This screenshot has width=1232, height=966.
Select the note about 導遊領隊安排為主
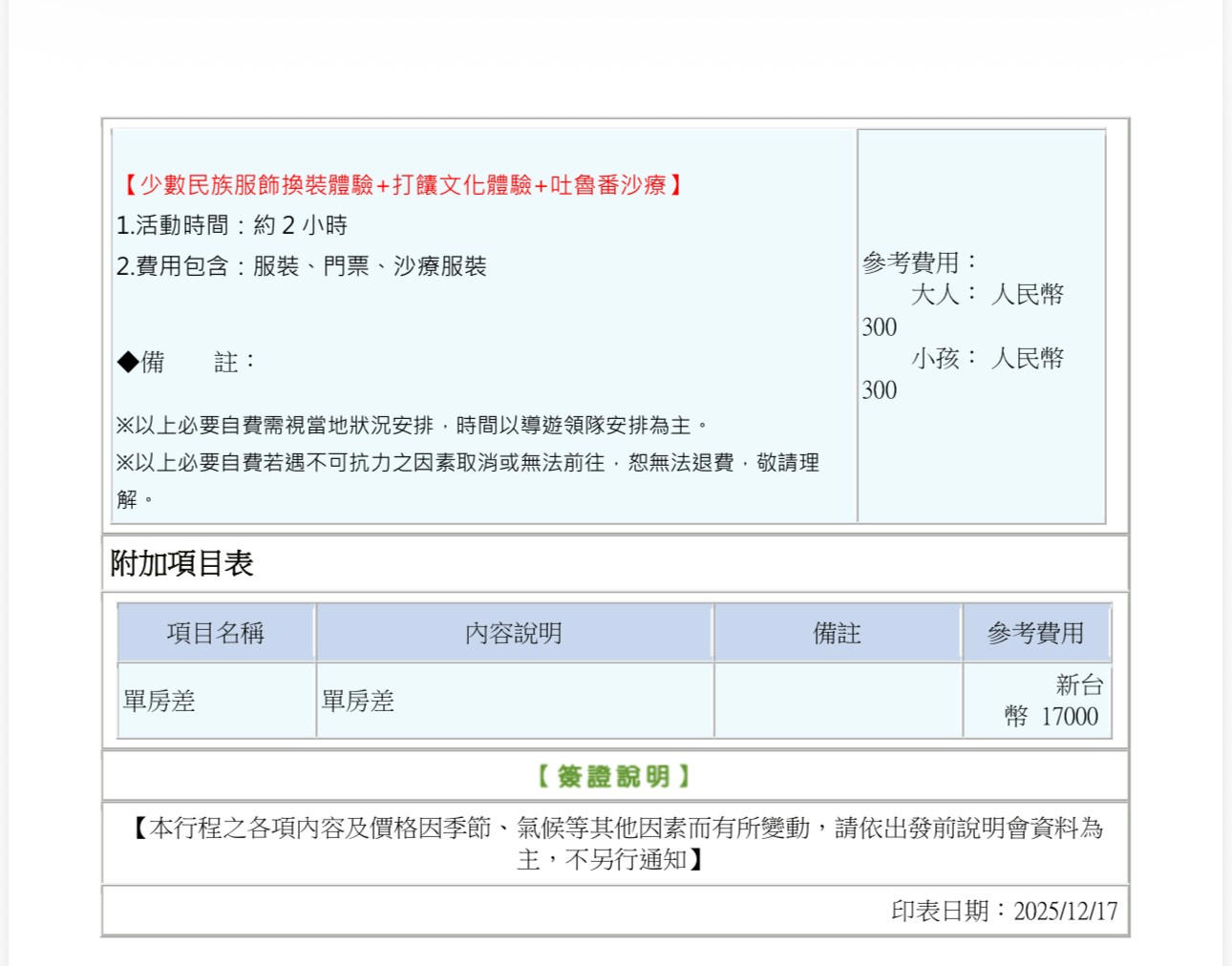click(x=412, y=425)
